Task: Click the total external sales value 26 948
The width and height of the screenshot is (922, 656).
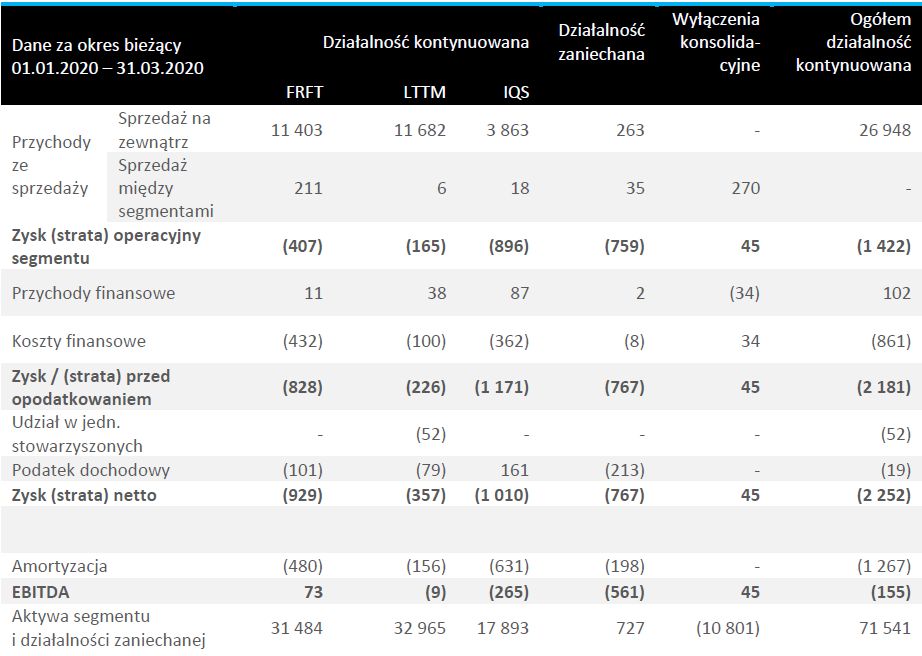Action: pos(884,130)
